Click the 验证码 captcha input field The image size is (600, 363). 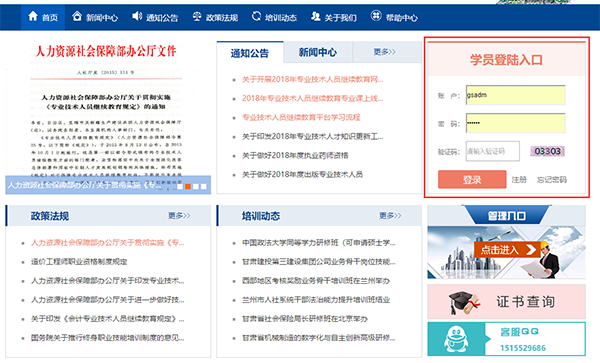pos(492,151)
